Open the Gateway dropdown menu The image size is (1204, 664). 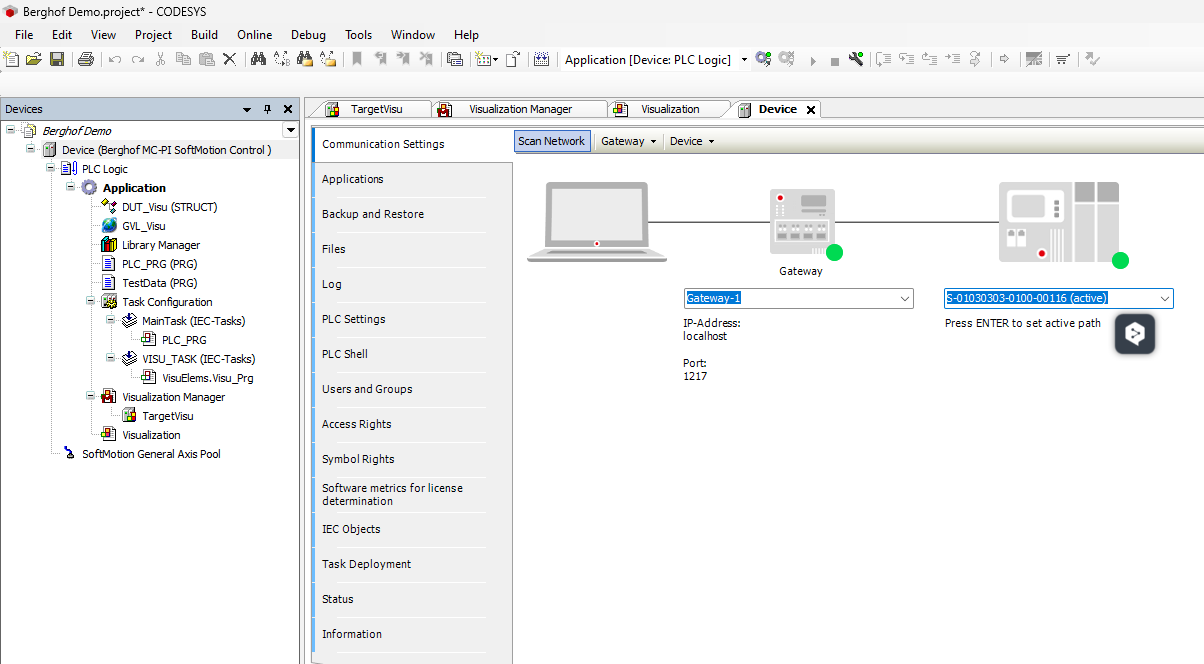(x=628, y=141)
